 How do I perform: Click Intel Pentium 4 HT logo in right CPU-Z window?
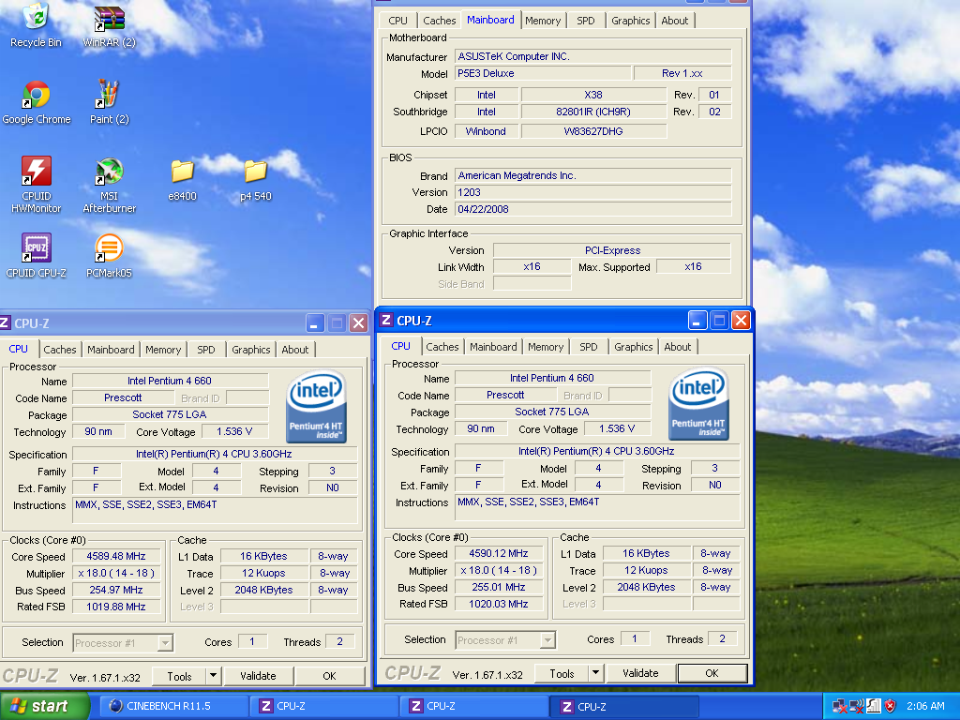699,403
